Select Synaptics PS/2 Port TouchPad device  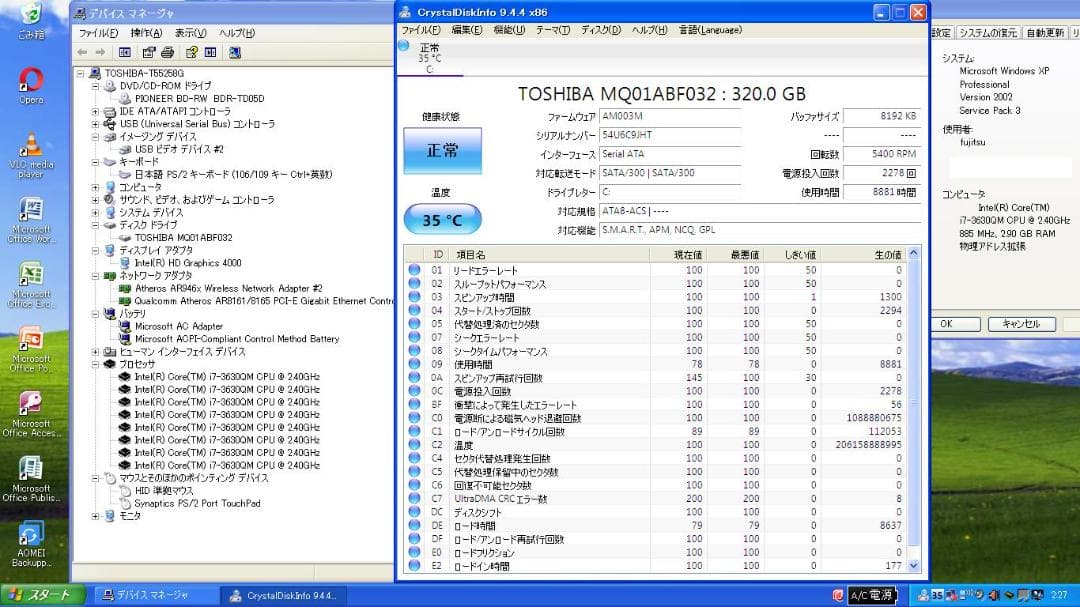tap(197, 504)
